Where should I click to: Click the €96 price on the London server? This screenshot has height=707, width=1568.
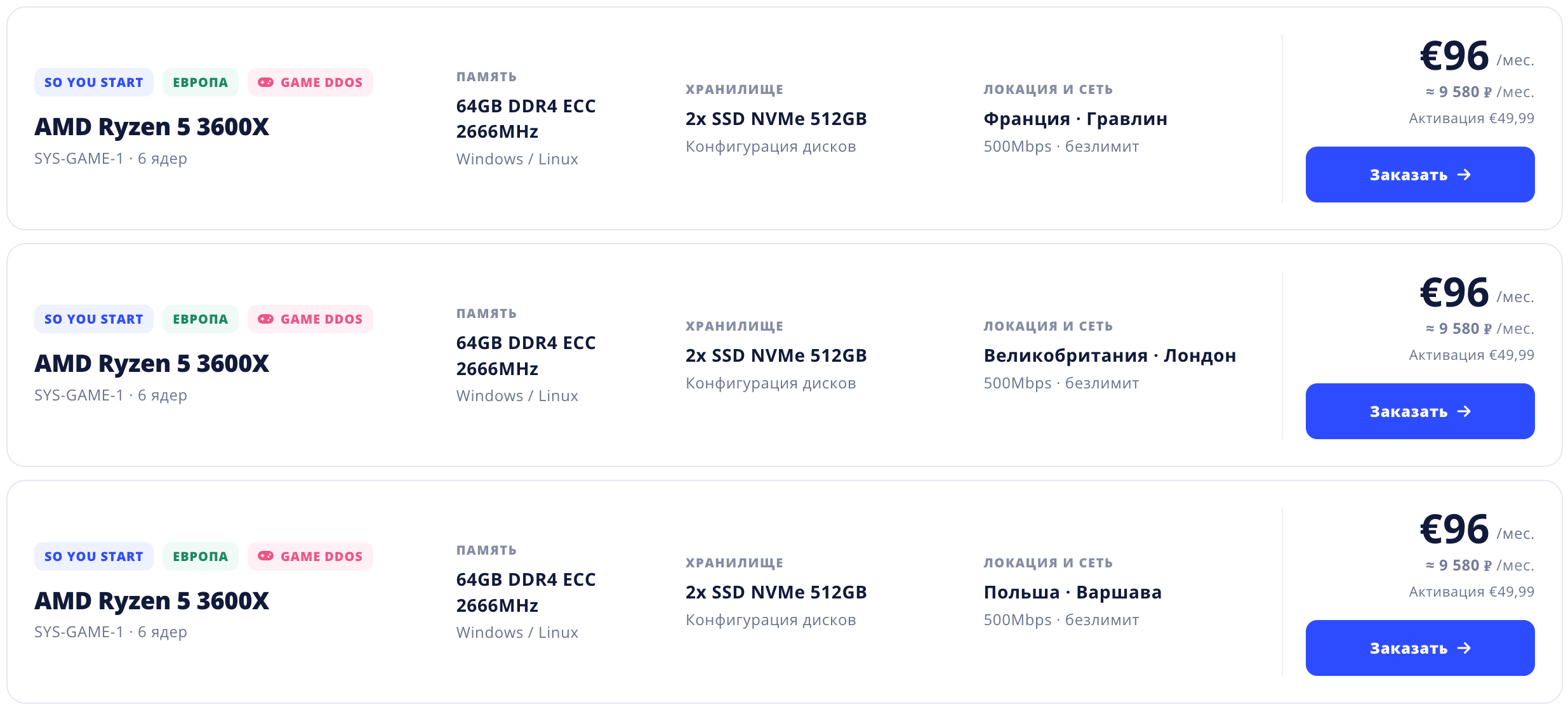click(x=1454, y=293)
